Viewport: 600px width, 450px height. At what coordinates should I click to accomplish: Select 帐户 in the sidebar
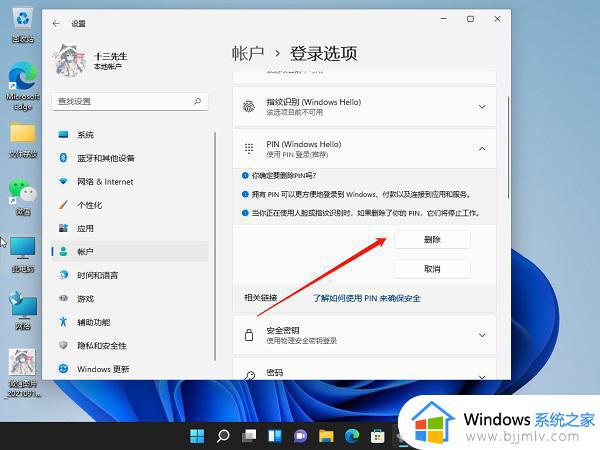(130, 252)
